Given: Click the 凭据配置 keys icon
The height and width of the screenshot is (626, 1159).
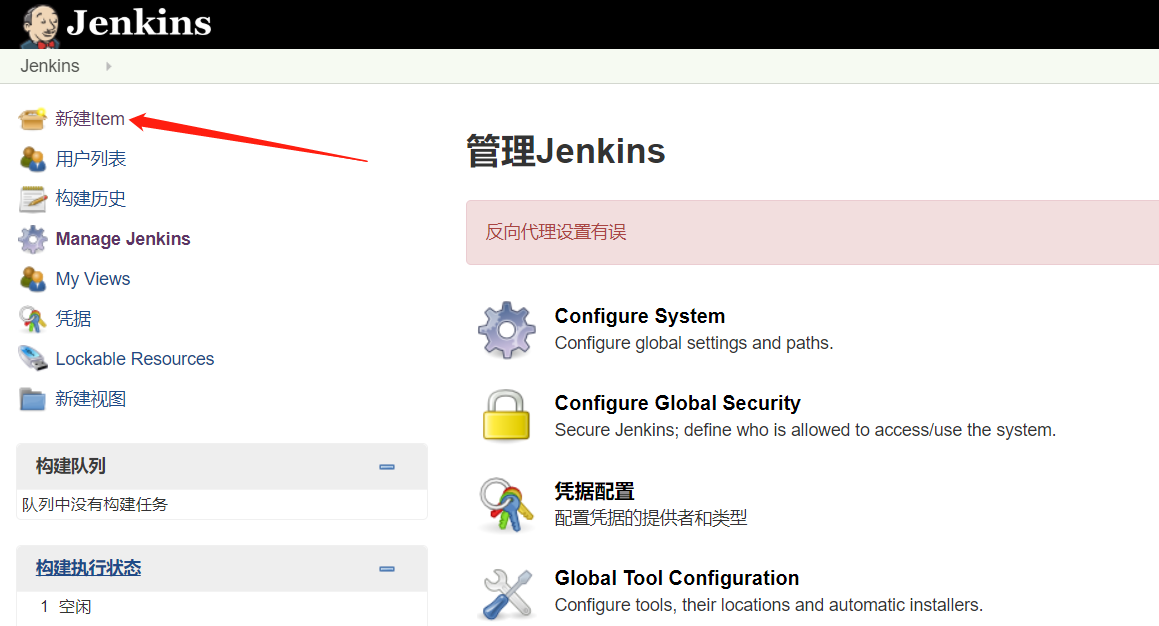Looking at the screenshot, I should coord(506,505).
